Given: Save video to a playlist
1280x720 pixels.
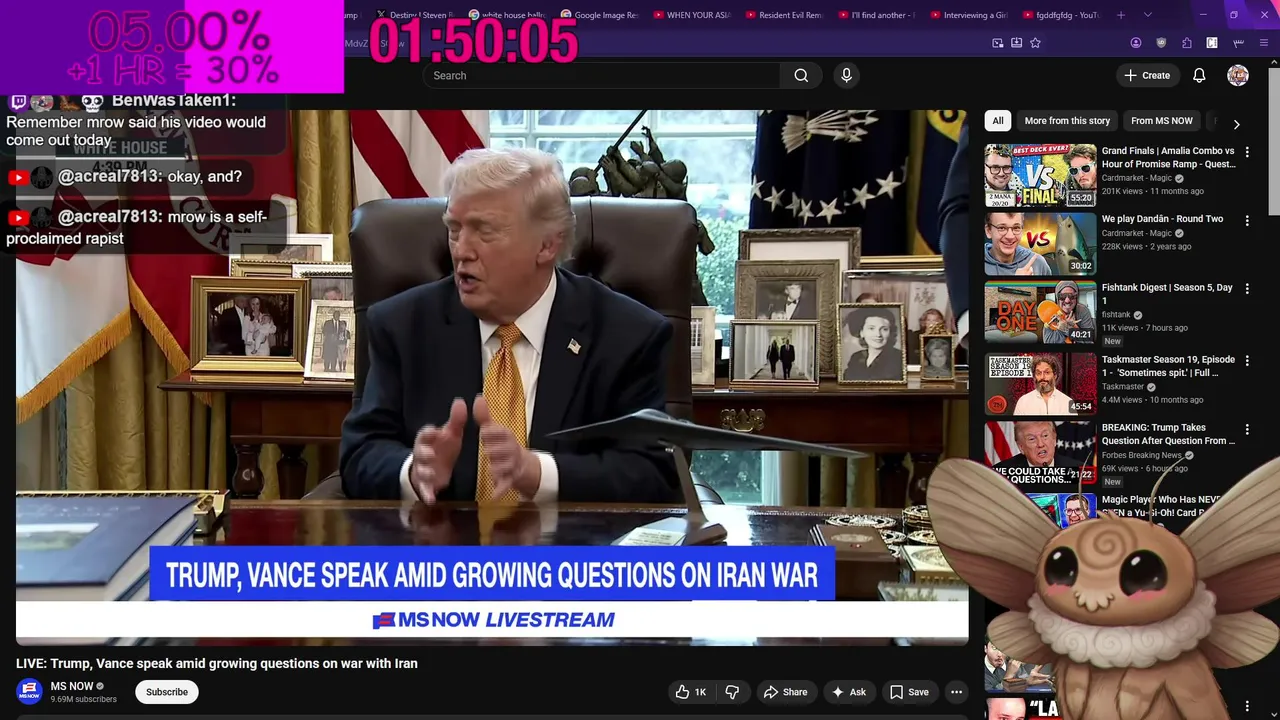Looking at the screenshot, I should [x=909, y=692].
